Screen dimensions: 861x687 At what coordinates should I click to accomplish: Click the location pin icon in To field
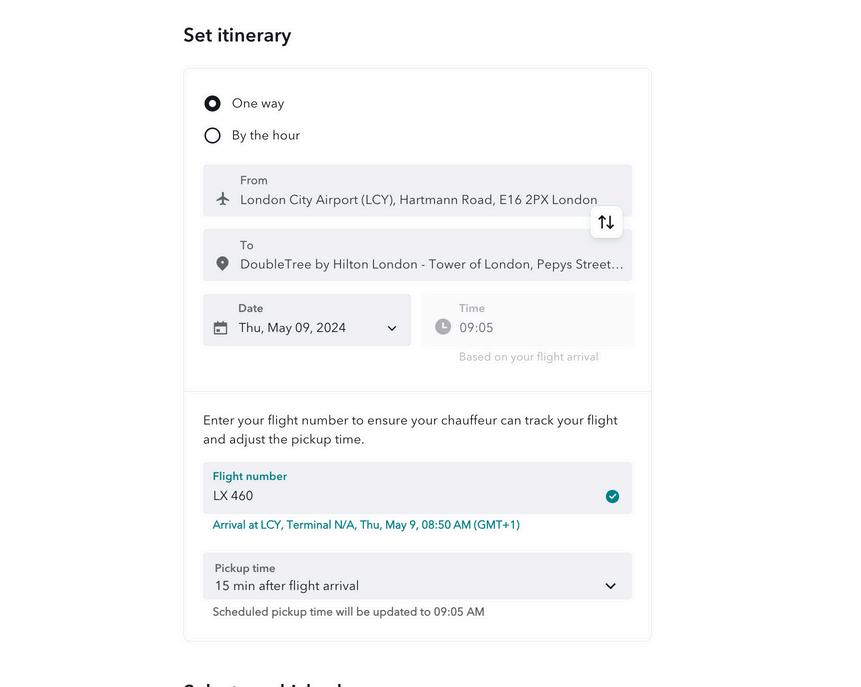tap(222, 264)
